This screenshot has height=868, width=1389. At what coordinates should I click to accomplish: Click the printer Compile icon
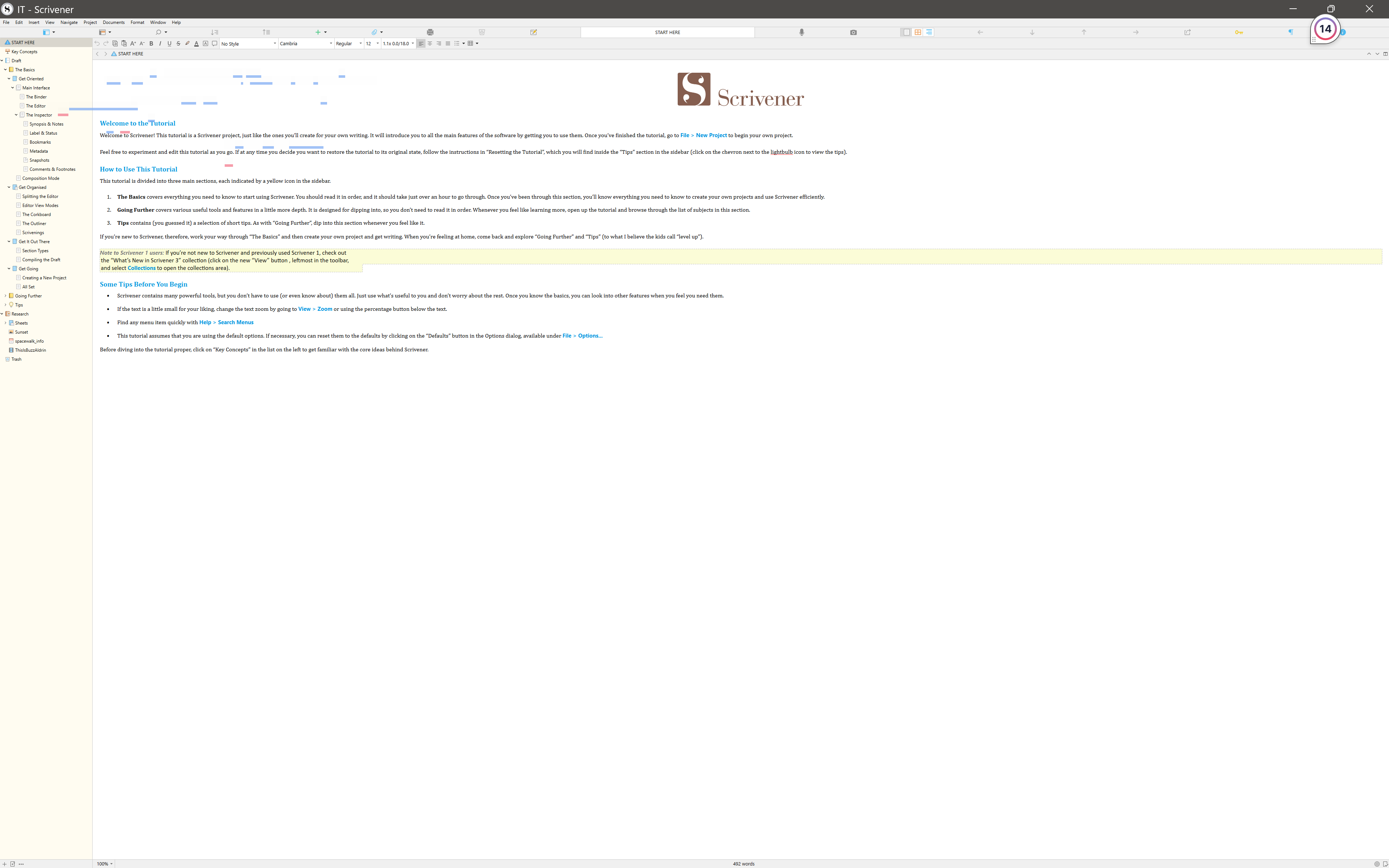[430, 32]
